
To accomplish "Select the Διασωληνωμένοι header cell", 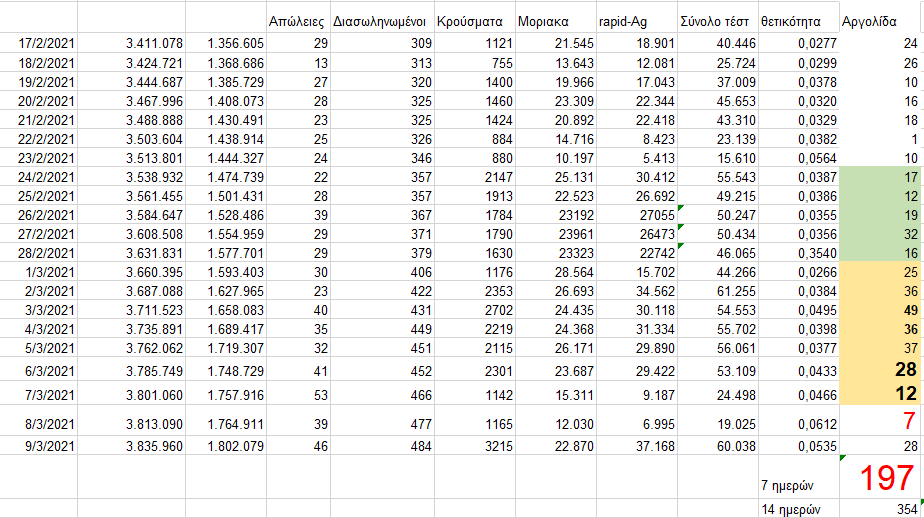I will tap(381, 20).
